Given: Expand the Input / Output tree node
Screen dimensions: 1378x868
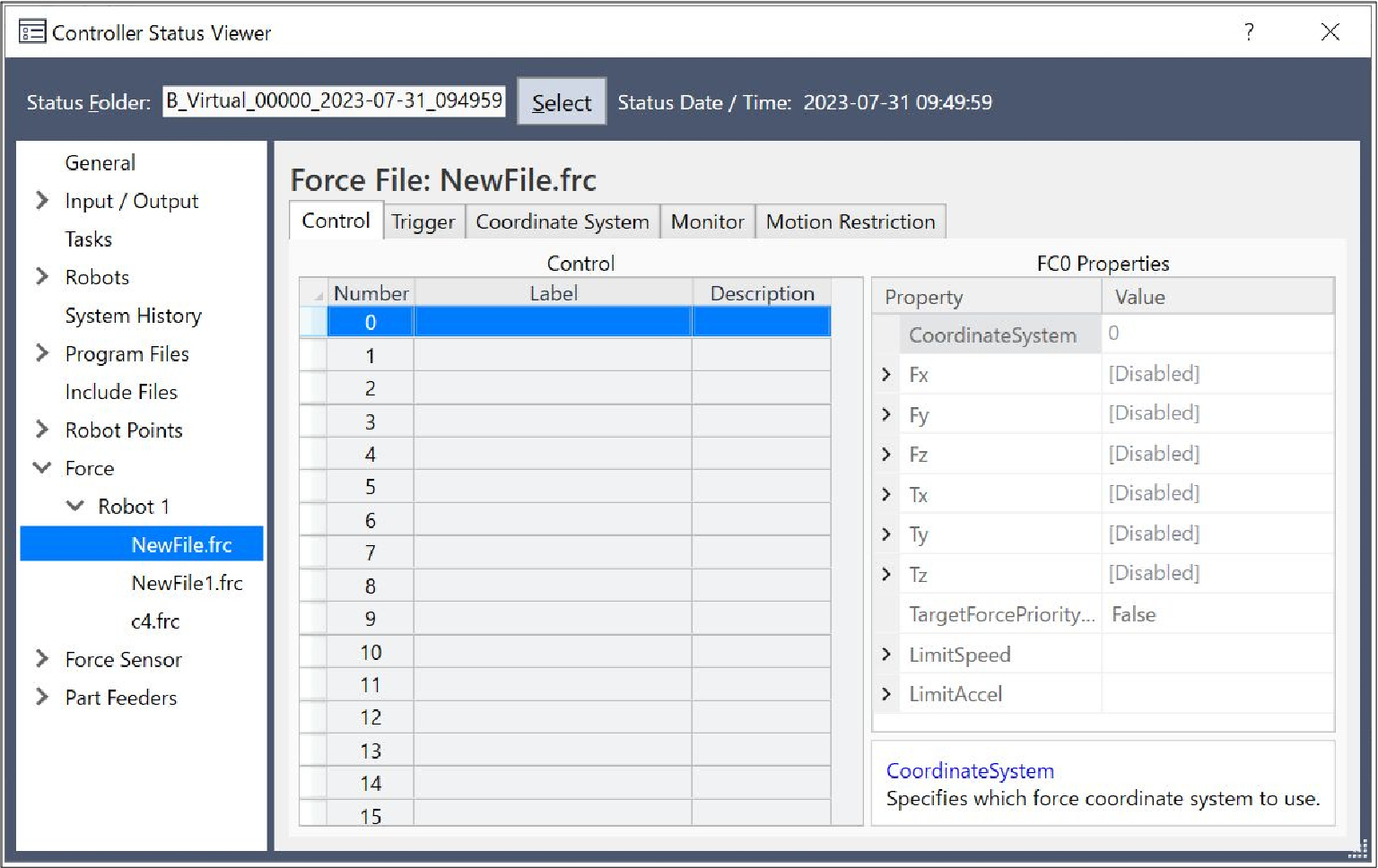Looking at the screenshot, I should 42,201.
